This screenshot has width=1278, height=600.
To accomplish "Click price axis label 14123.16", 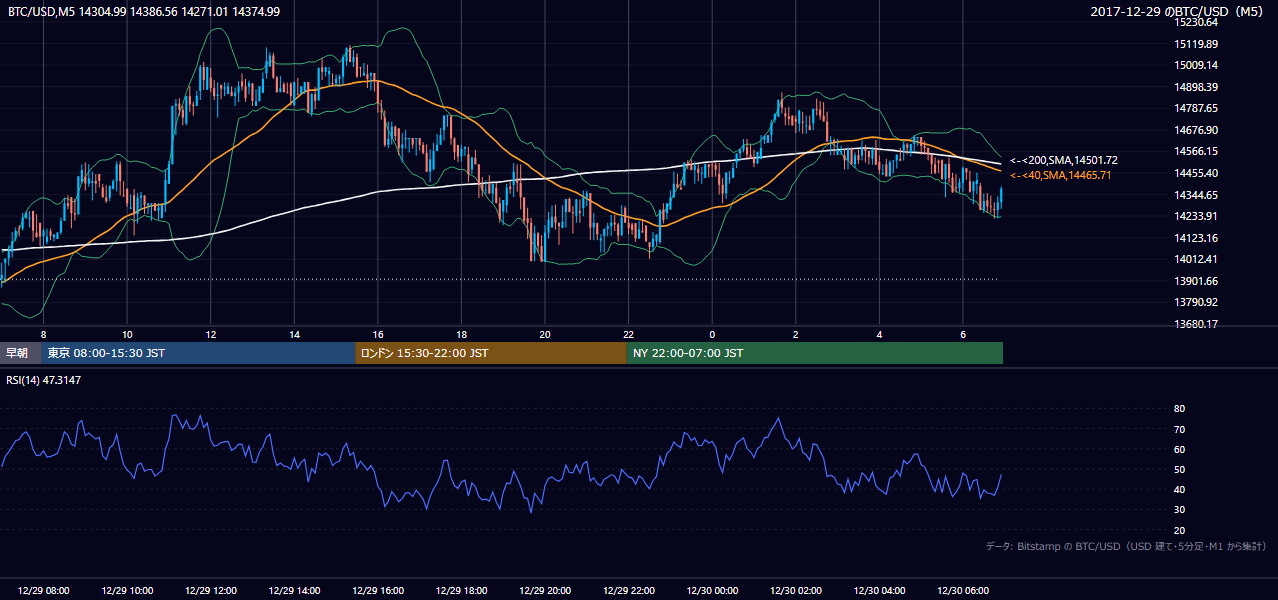I will click(x=1195, y=238).
